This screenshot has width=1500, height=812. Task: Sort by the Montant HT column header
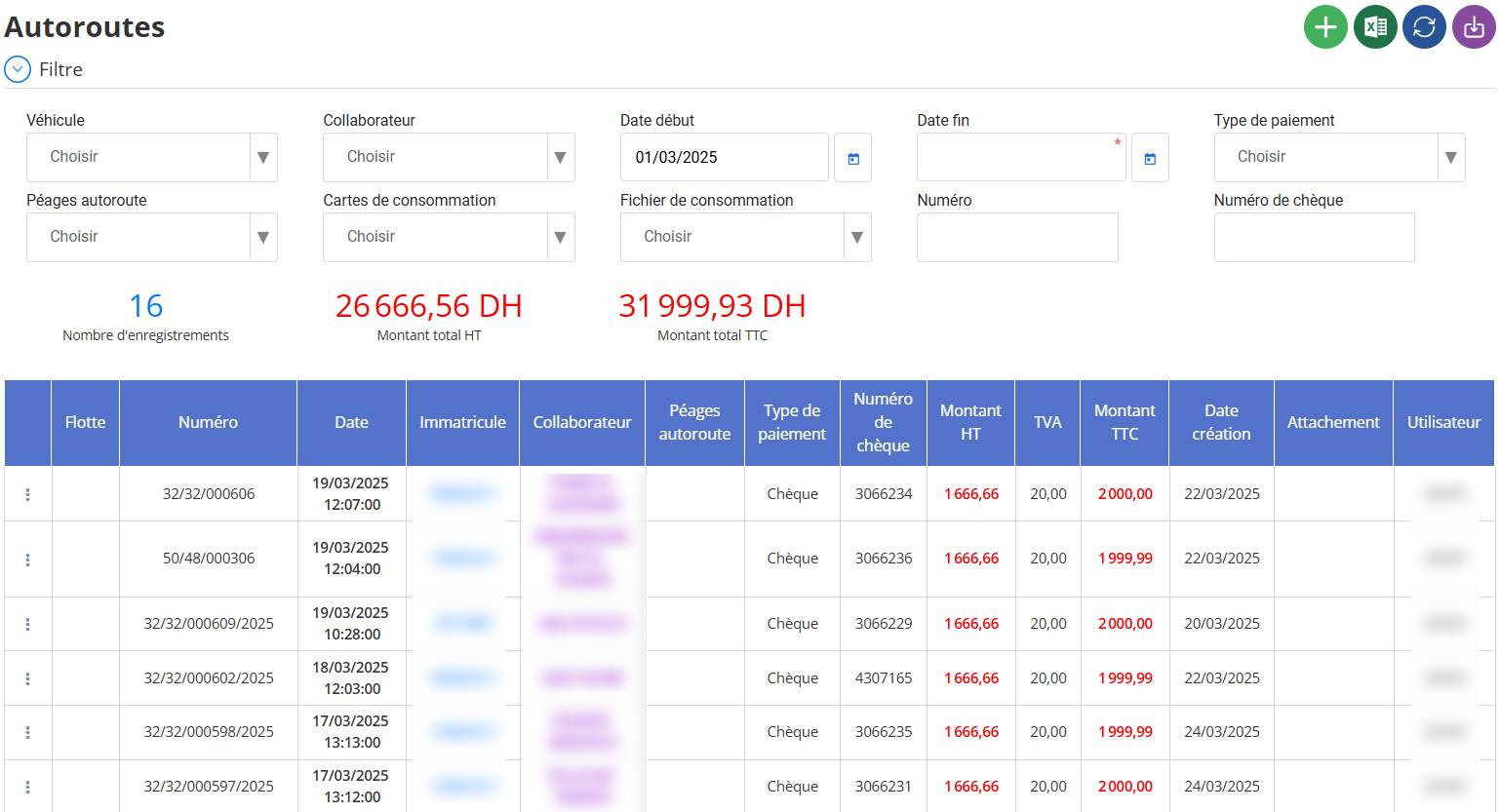point(970,422)
